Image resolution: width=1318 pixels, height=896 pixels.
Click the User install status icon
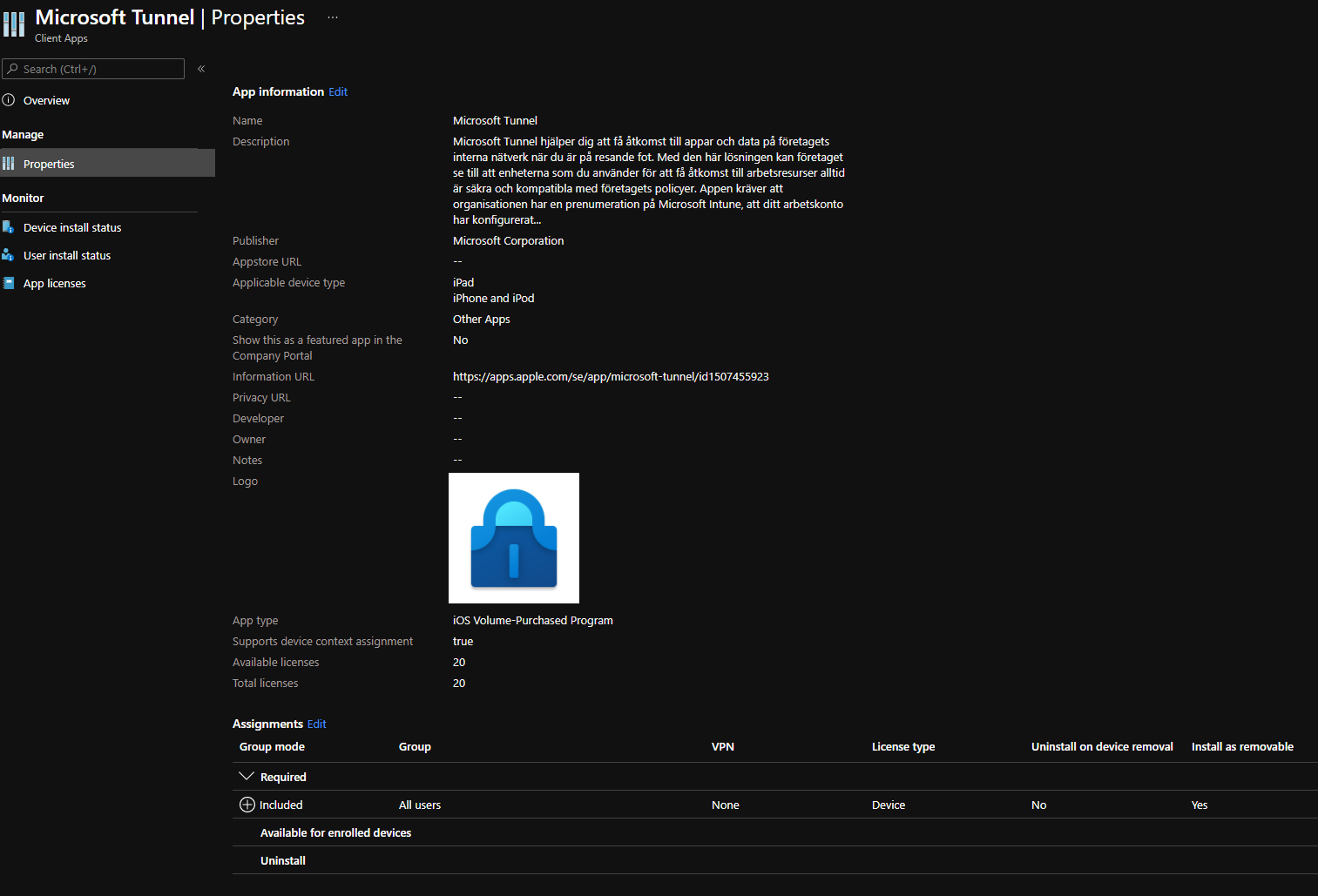point(9,255)
